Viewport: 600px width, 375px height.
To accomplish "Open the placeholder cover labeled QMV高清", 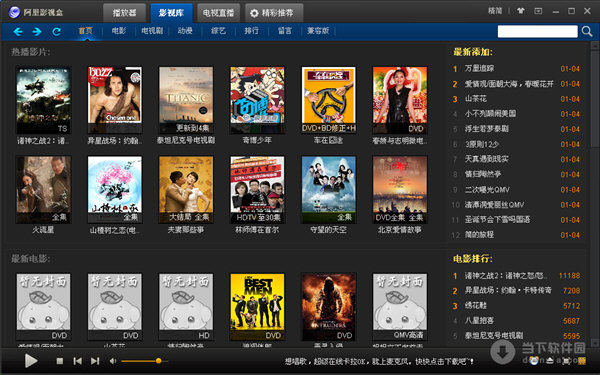I will (x=400, y=307).
